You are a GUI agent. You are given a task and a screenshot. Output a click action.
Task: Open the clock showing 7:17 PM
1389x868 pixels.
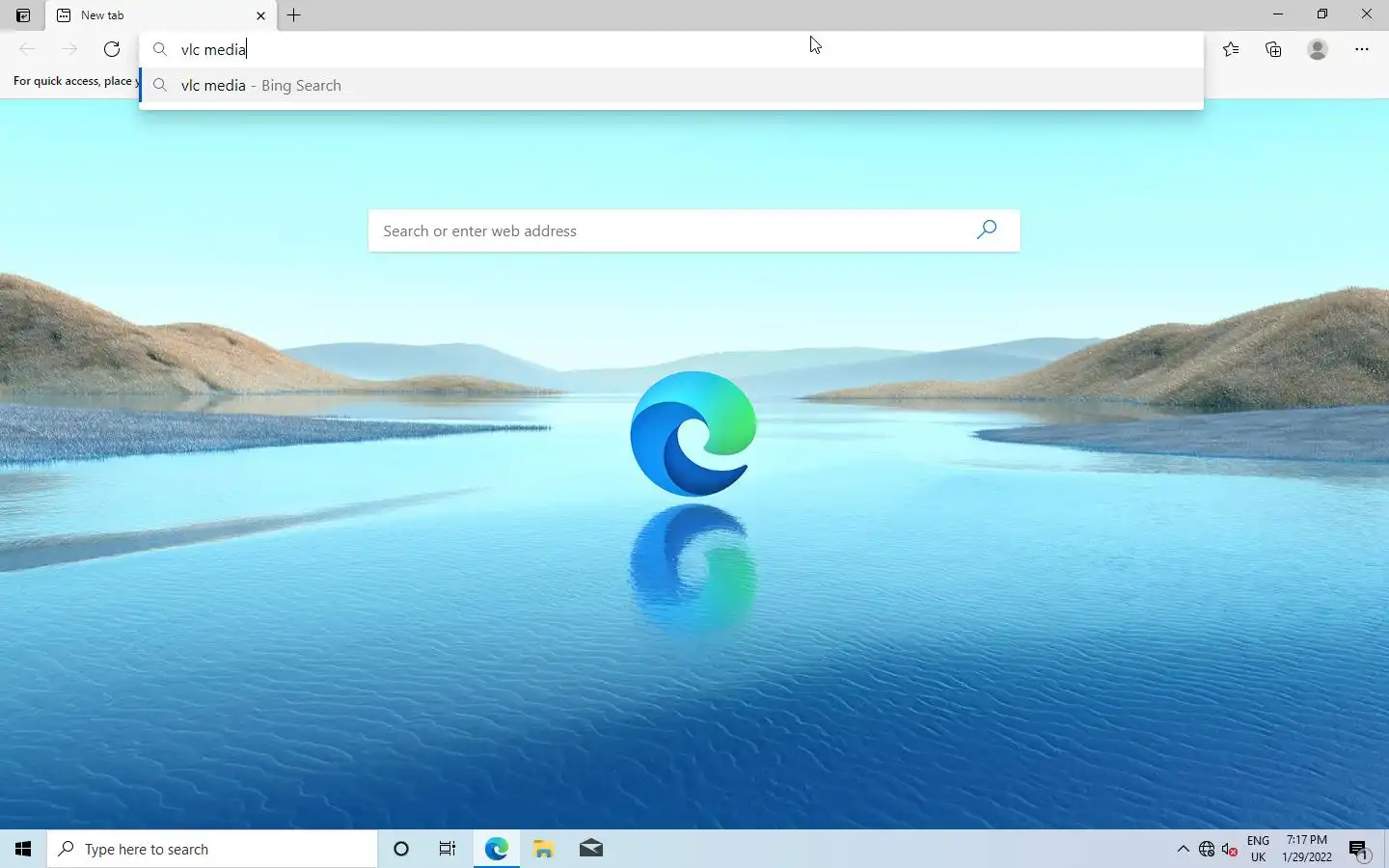click(x=1307, y=849)
